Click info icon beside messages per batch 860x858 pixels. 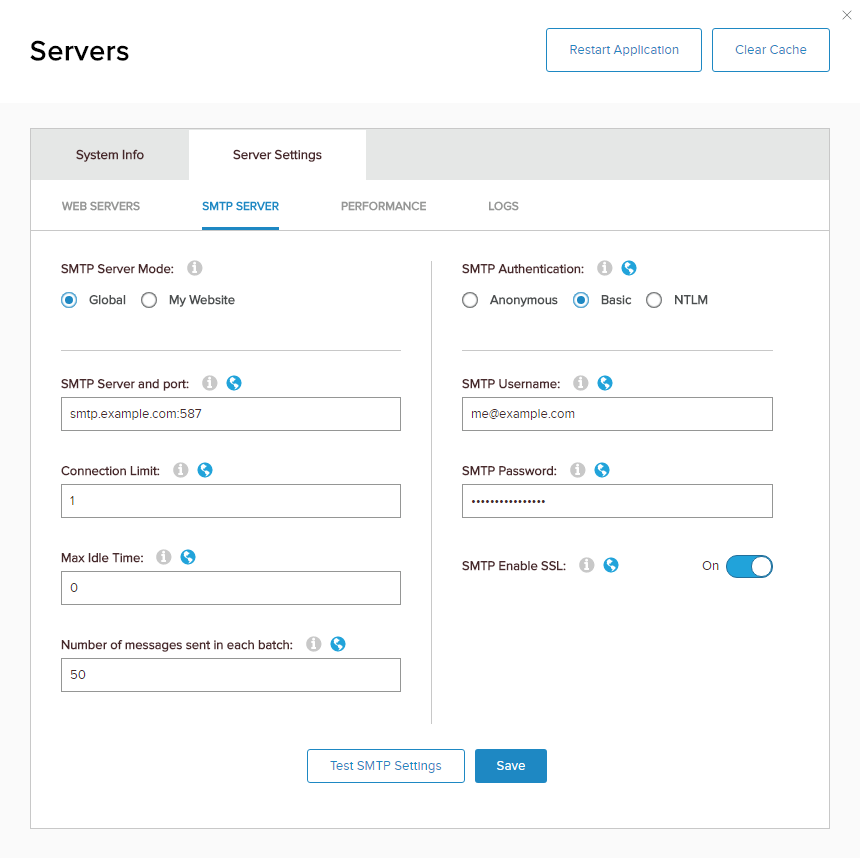(x=313, y=644)
